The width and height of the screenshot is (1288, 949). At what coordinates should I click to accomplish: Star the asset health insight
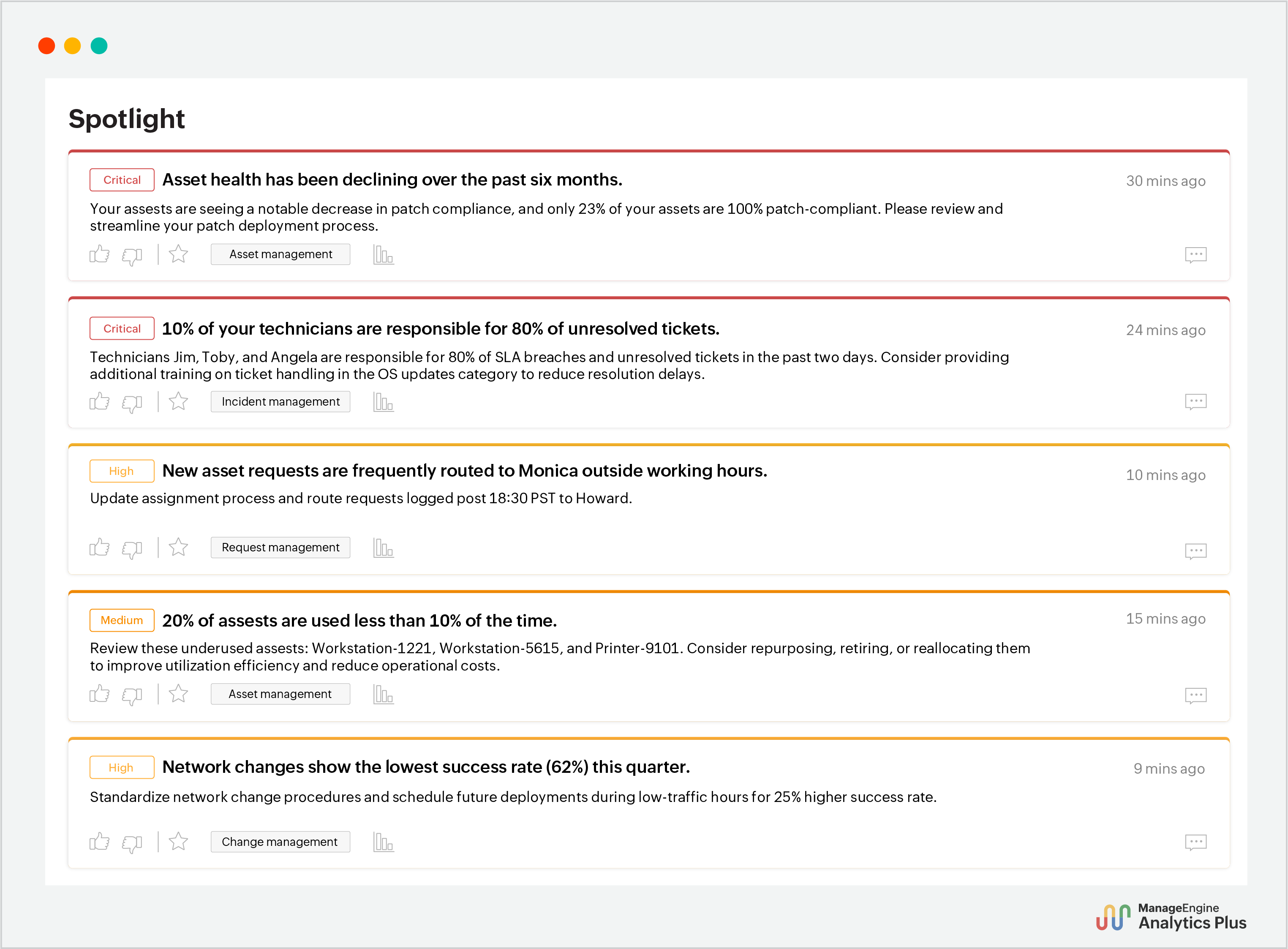click(x=179, y=254)
